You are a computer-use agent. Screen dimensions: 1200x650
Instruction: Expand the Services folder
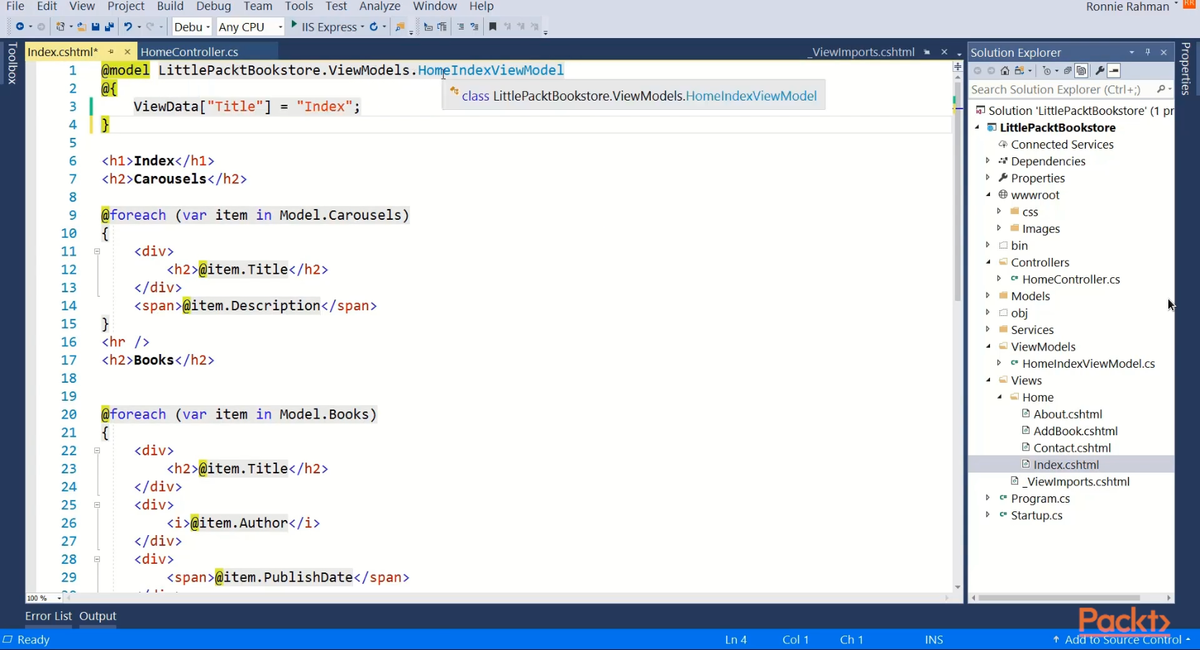(x=988, y=330)
